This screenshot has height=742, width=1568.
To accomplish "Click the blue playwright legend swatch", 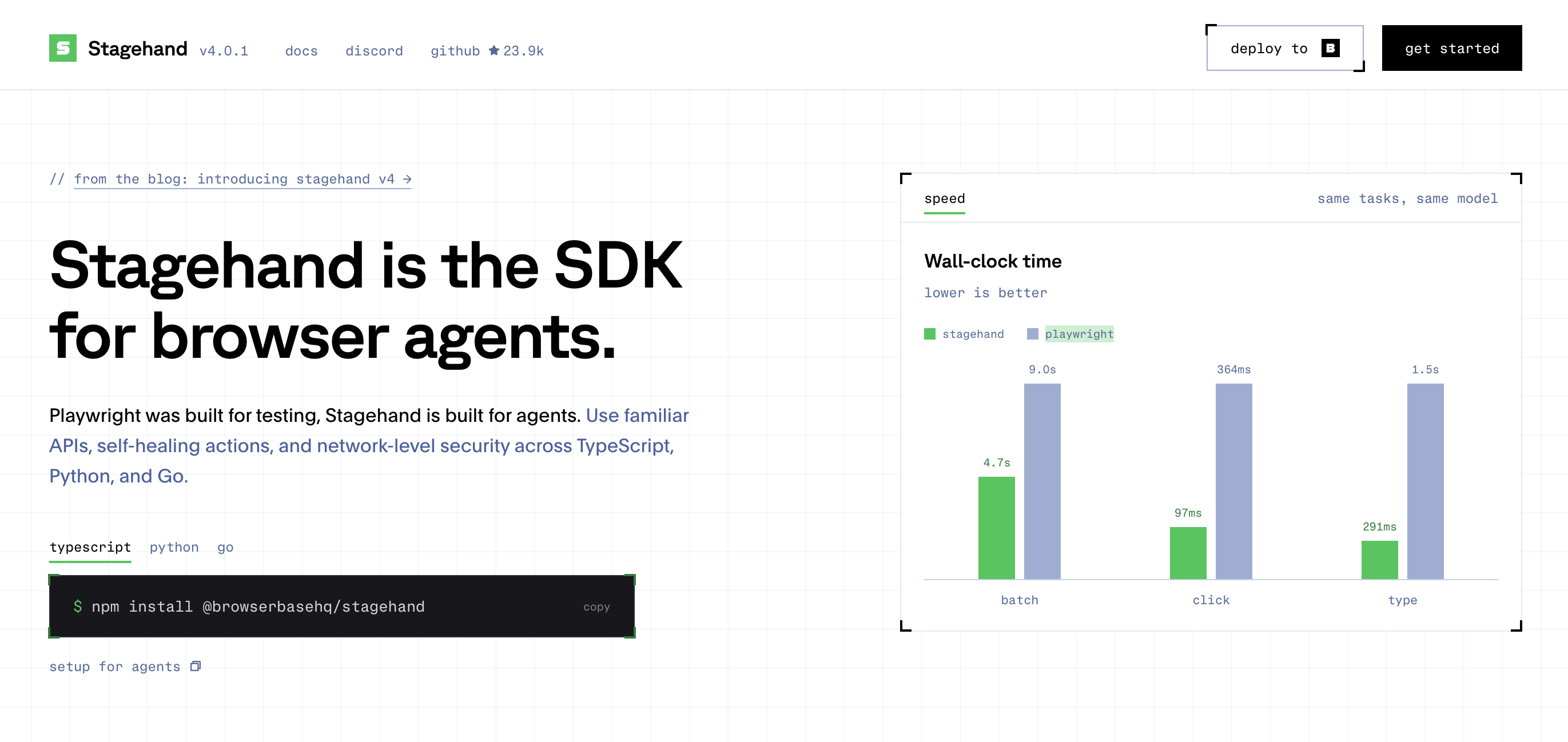I will click(1032, 334).
